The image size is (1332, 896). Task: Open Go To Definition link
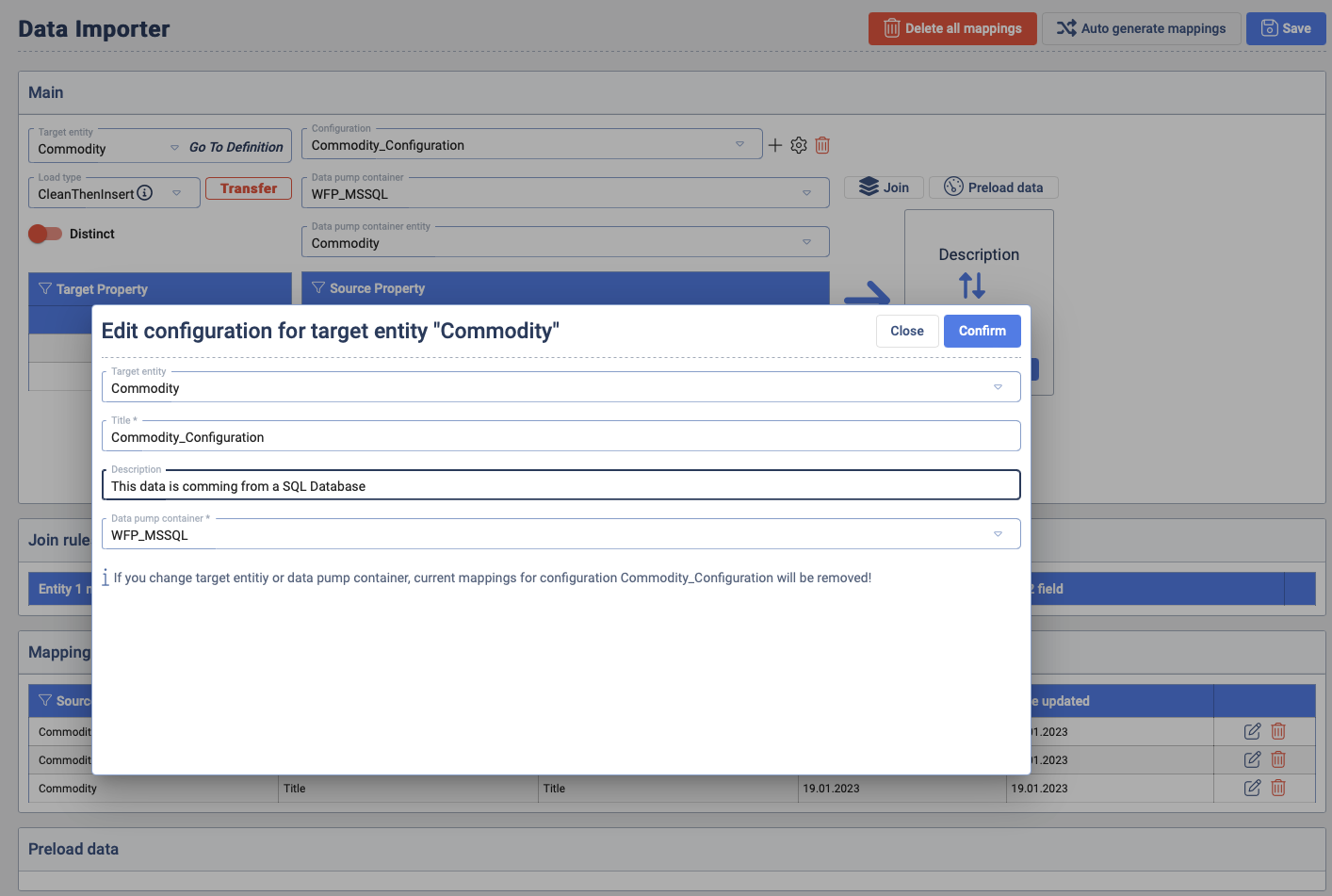point(236,147)
